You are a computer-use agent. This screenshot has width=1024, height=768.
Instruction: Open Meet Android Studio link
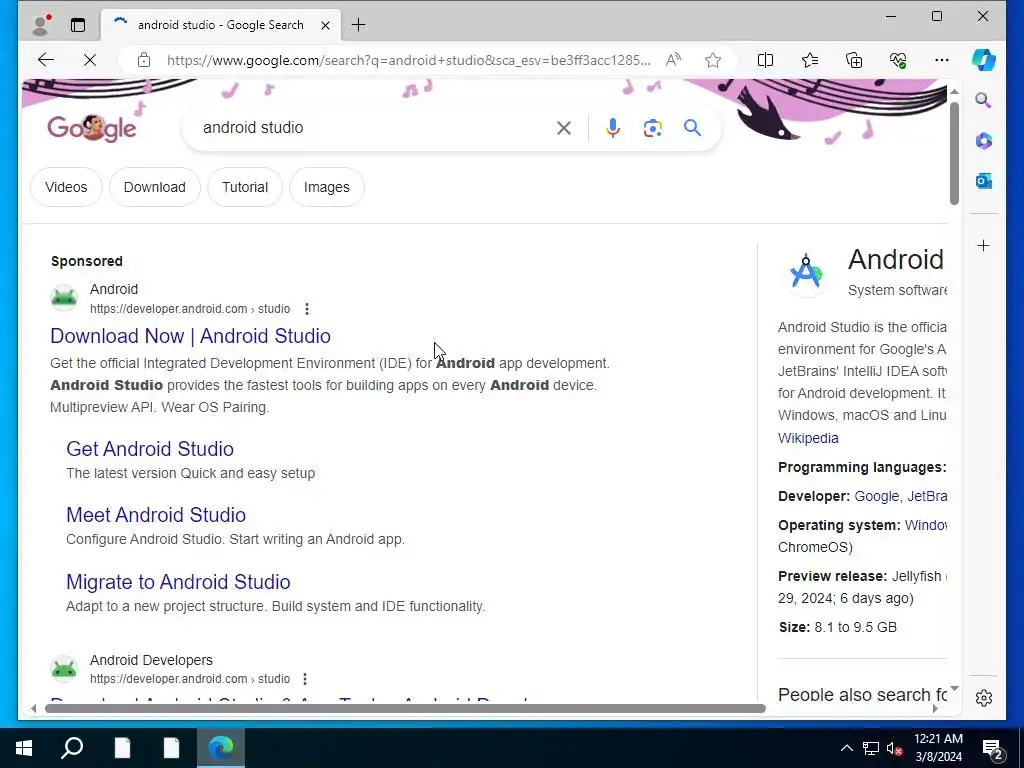pos(156,515)
